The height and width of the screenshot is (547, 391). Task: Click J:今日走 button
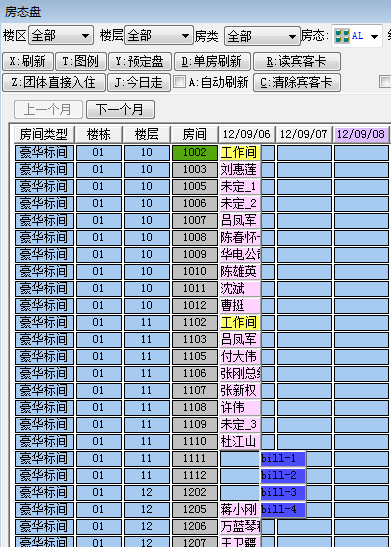point(139,82)
